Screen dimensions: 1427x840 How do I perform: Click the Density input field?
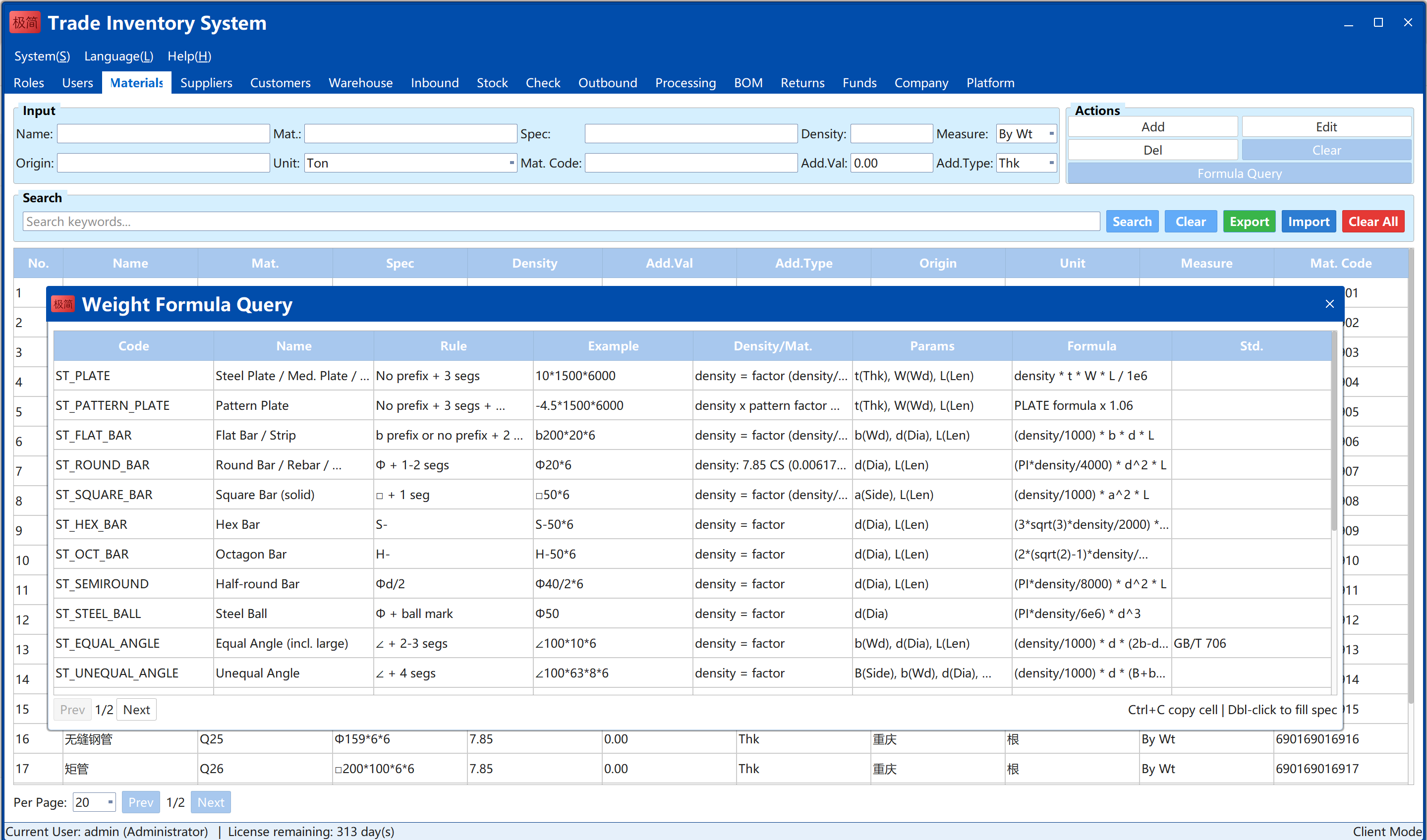(891, 134)
